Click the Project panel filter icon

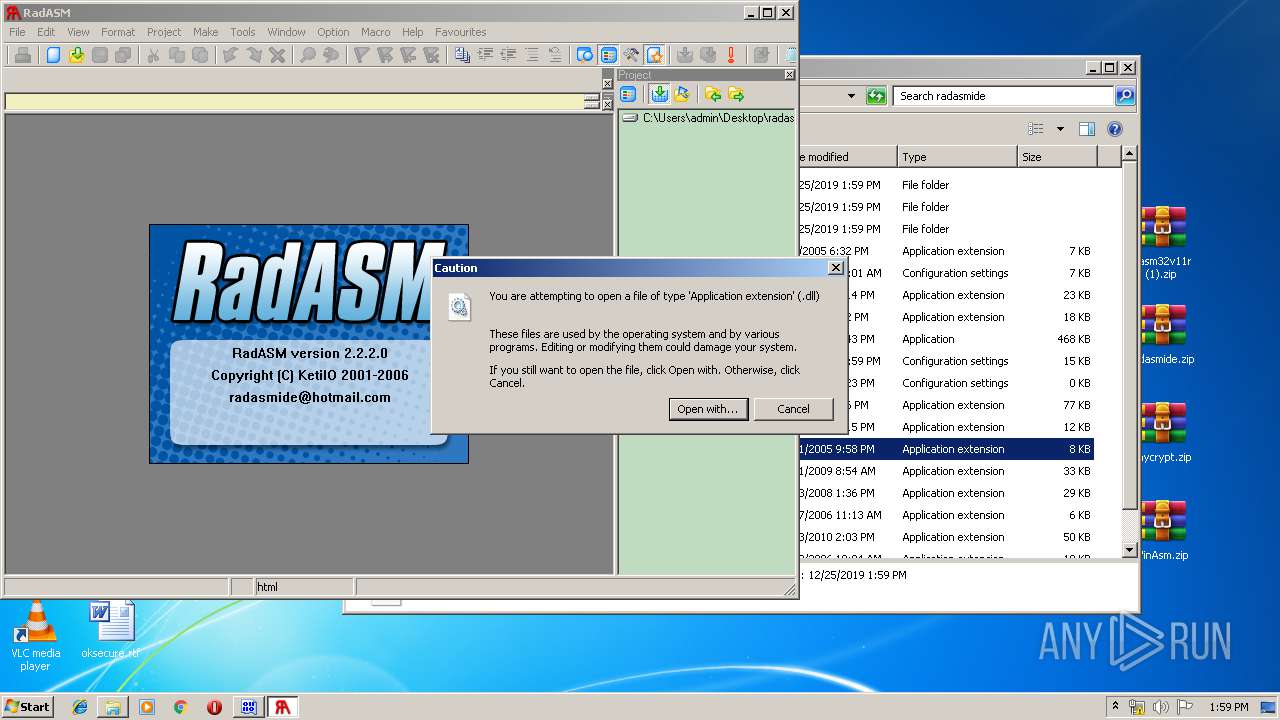pyautogui.click(x=682, y=94)
